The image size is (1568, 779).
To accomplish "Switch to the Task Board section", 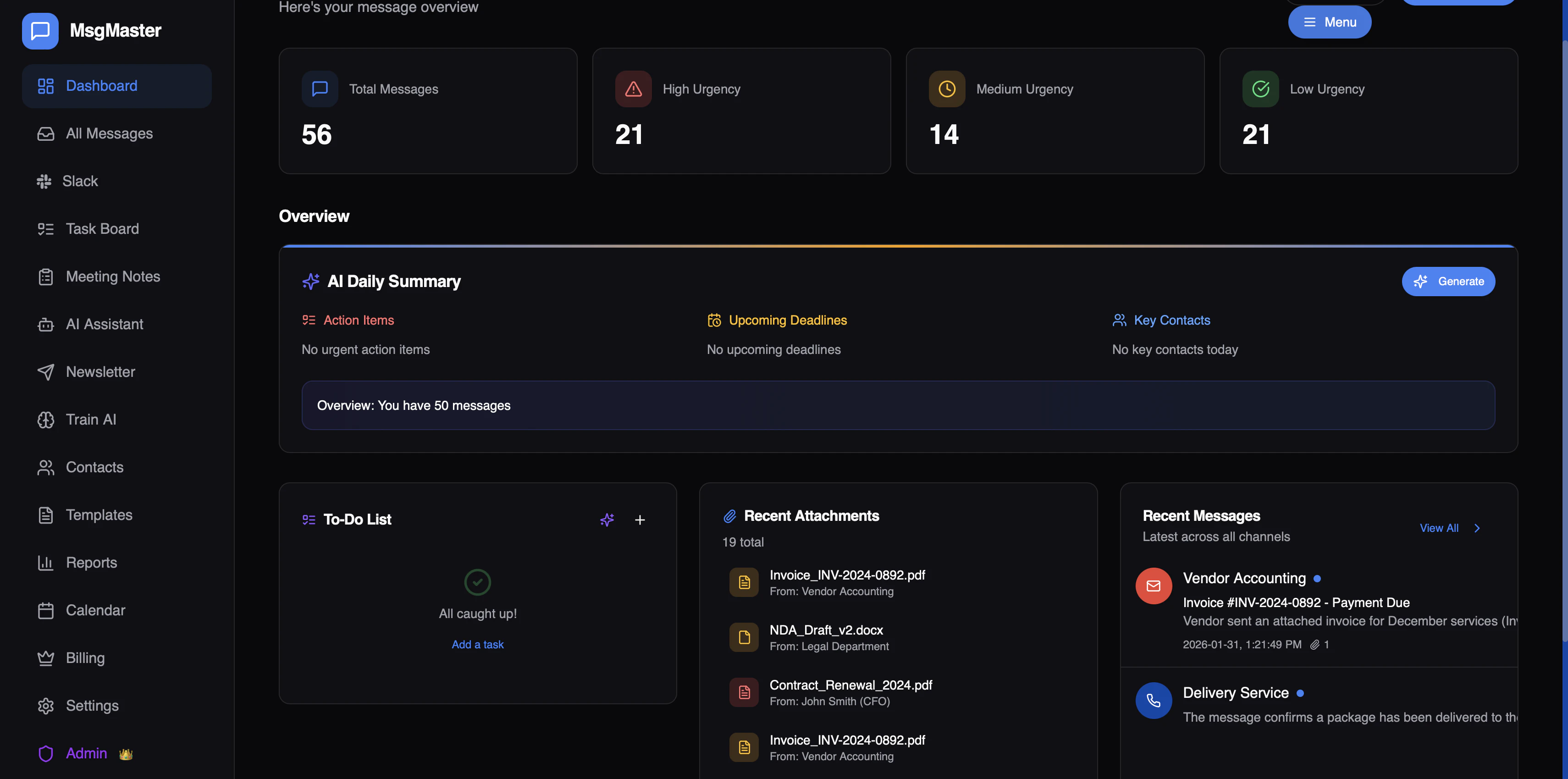I will coord(102,228).
